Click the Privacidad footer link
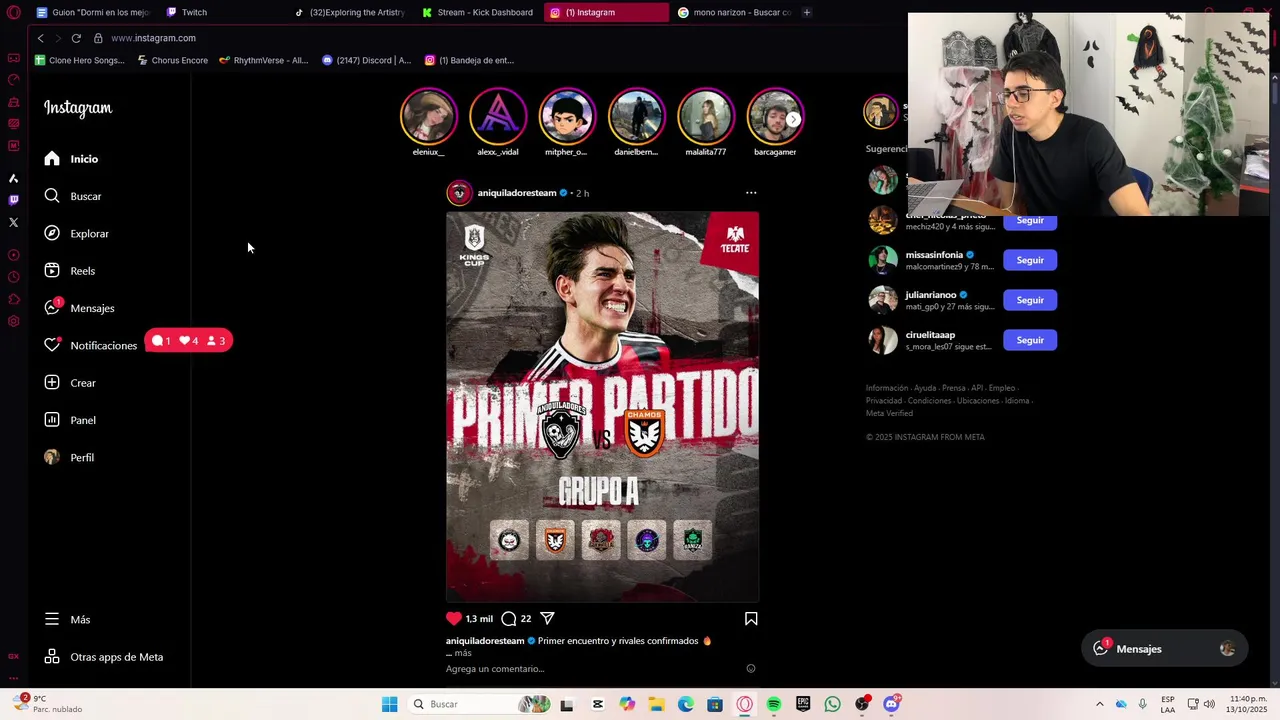Image resolution: width=1280 pixels, height=720 pixels. point(884,400)
